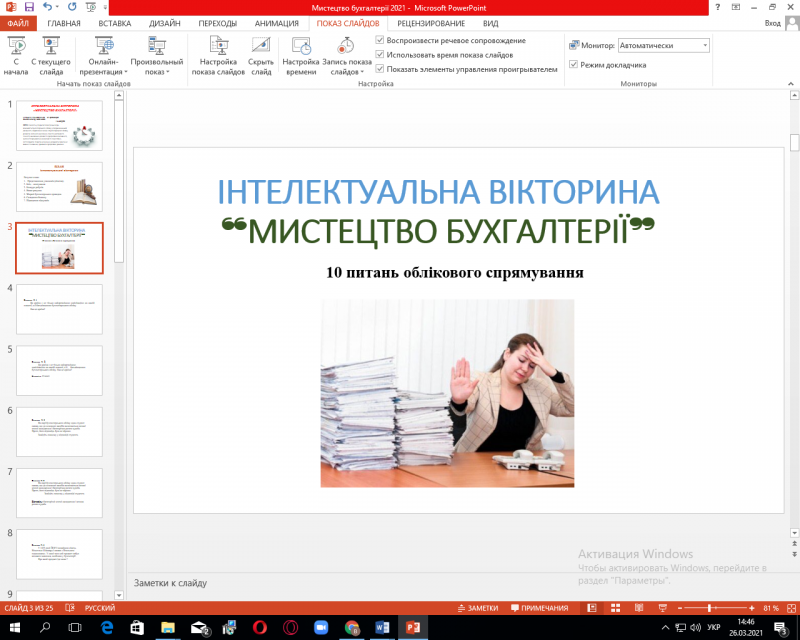Expand Online presentation dropdown arrow
The height and width of the screenshot is (640, 800).
[126, 72]
